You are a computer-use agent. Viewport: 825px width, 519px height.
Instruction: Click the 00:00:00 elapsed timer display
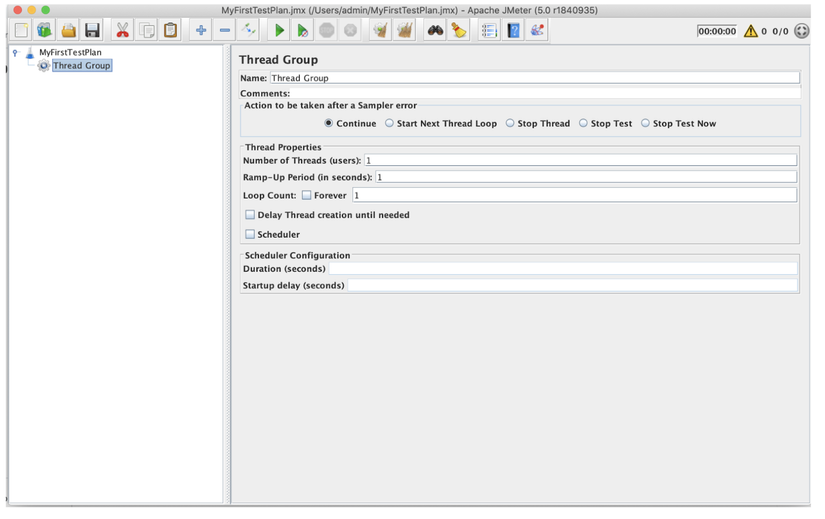717,31
